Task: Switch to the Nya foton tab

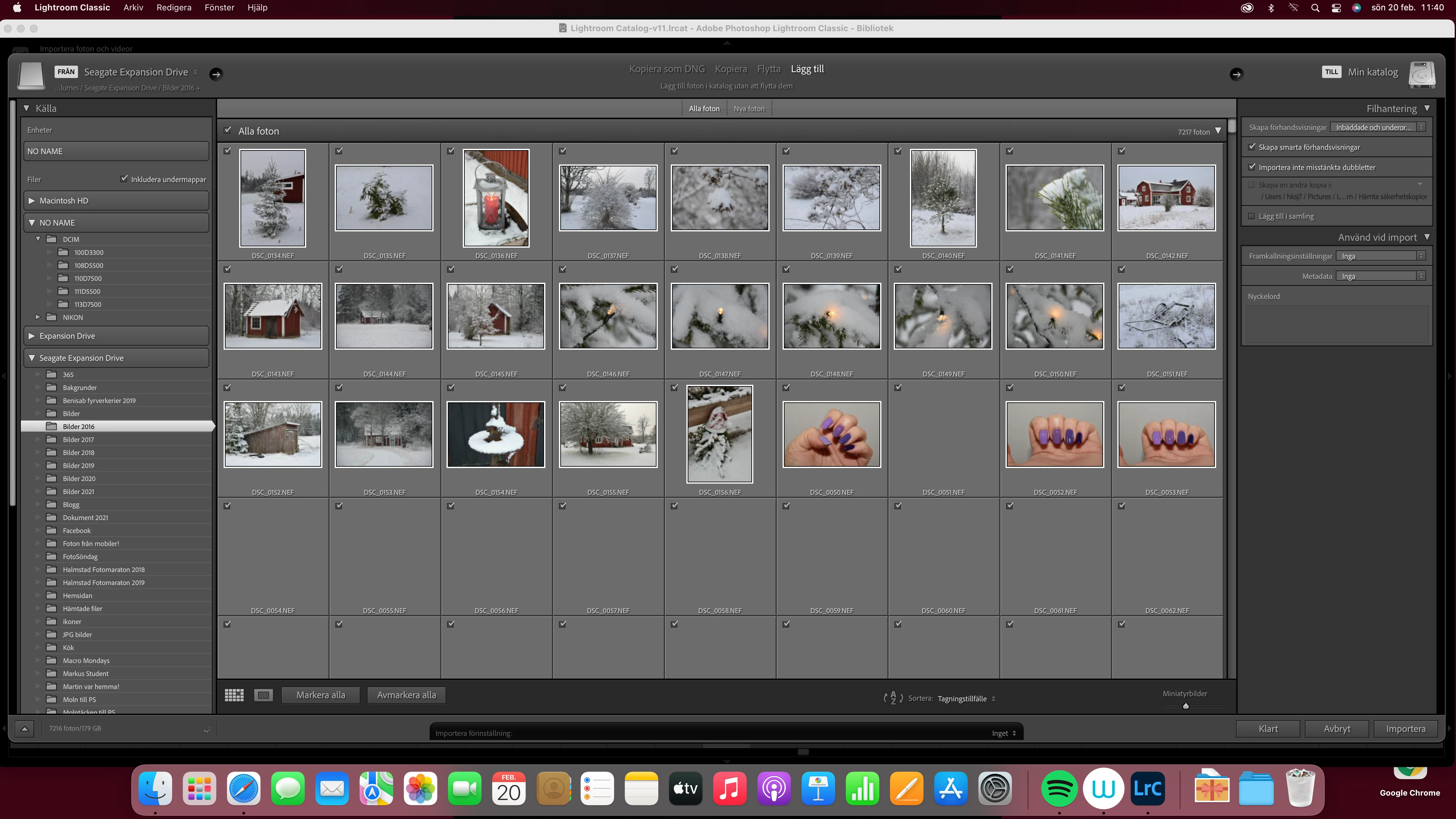Action: coord(749,109)
